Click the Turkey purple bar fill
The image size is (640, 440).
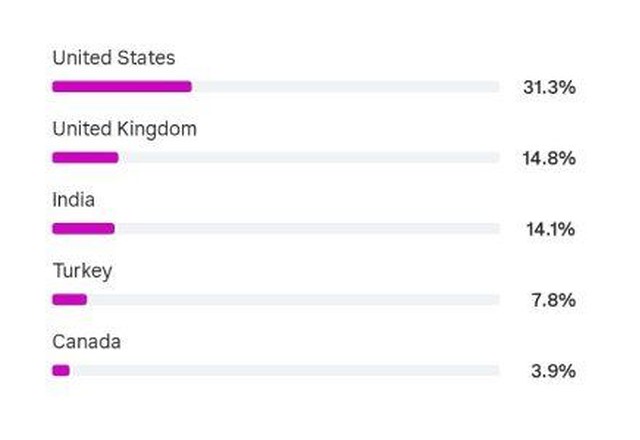pos(69,300)
